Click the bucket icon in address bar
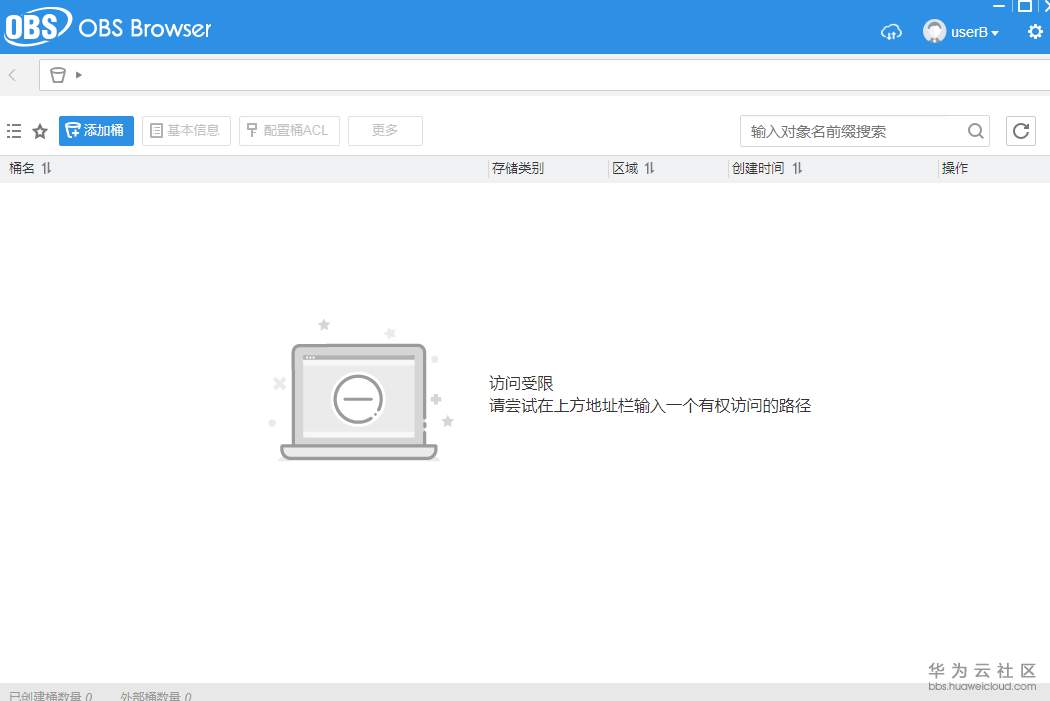Viewport: 1050px width, 701px height. (58, 75)
